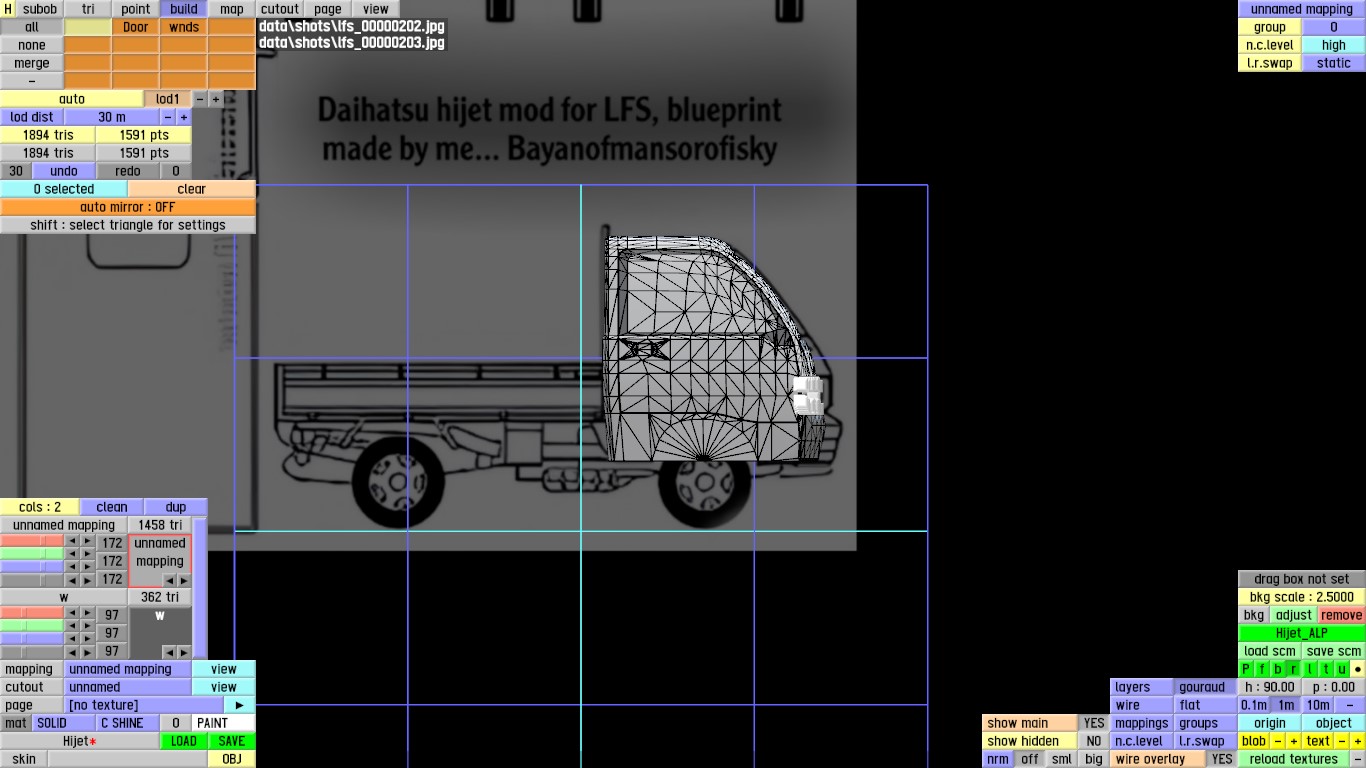1366x768 pixels.
Task: Adjust blue slider of unnamed mapping colour
Action: click(x=32, y=567)
